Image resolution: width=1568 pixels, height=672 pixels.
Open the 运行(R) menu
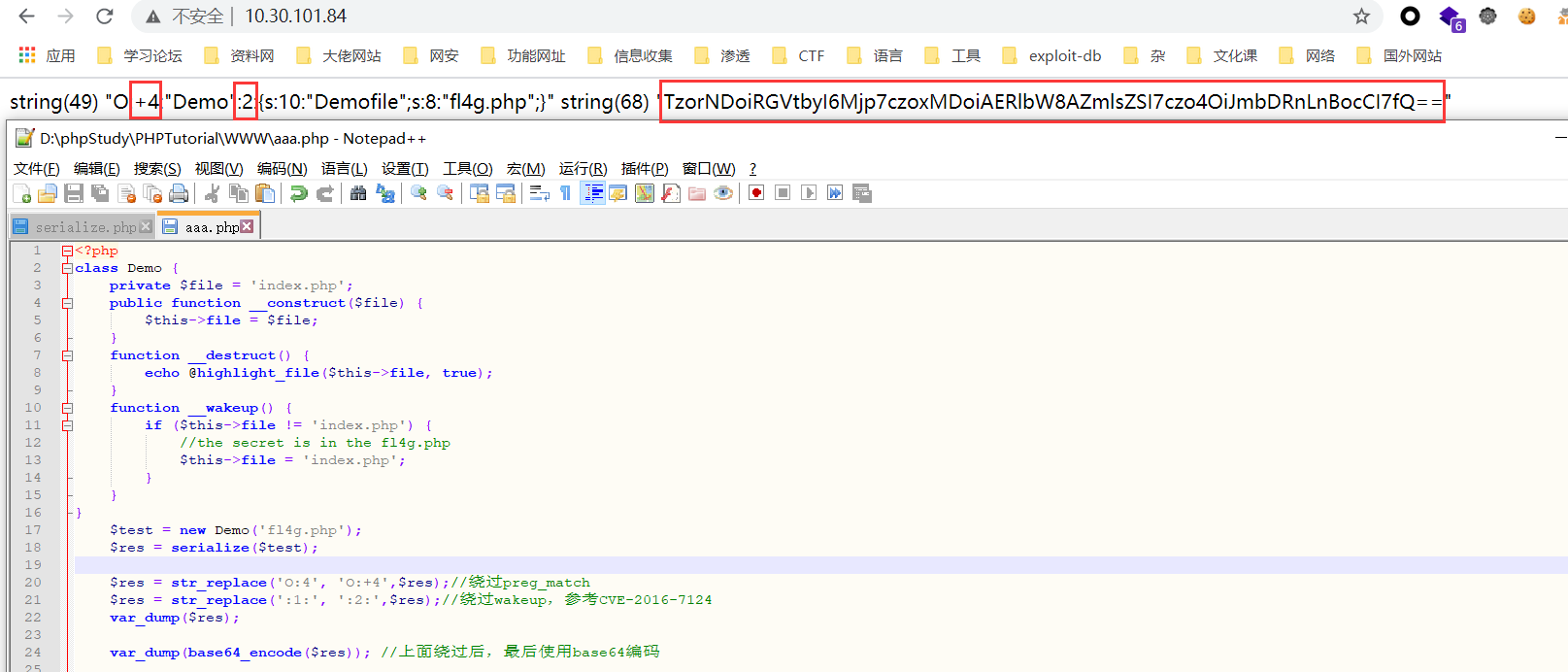[583, 169]
